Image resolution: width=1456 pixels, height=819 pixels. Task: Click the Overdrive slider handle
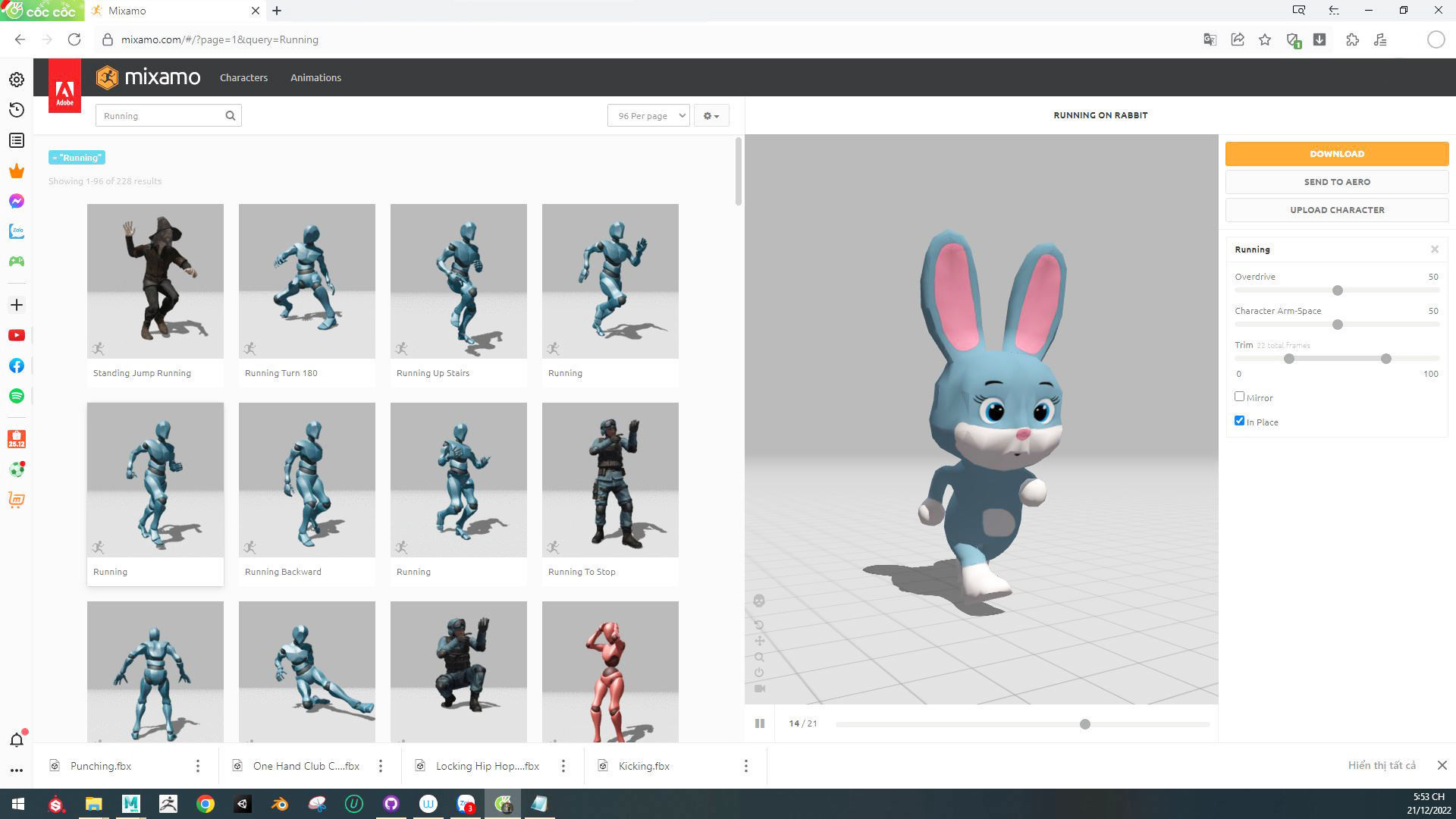coord(1338,290)
